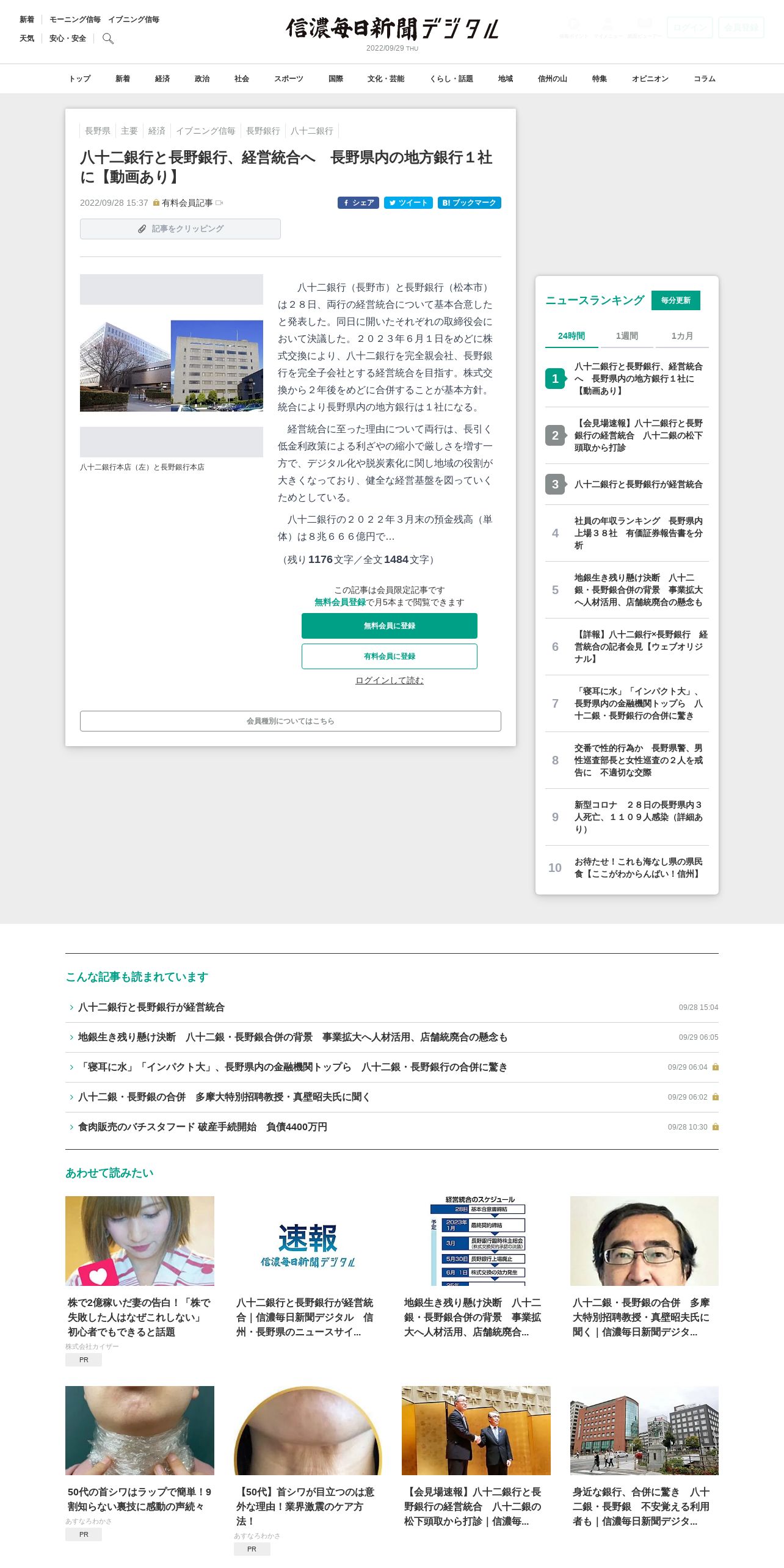Select くらし・話題 in navigation bar
The width and height of the screenshot is (784, 1568).
pyautogui.click(x=451, y=79)
